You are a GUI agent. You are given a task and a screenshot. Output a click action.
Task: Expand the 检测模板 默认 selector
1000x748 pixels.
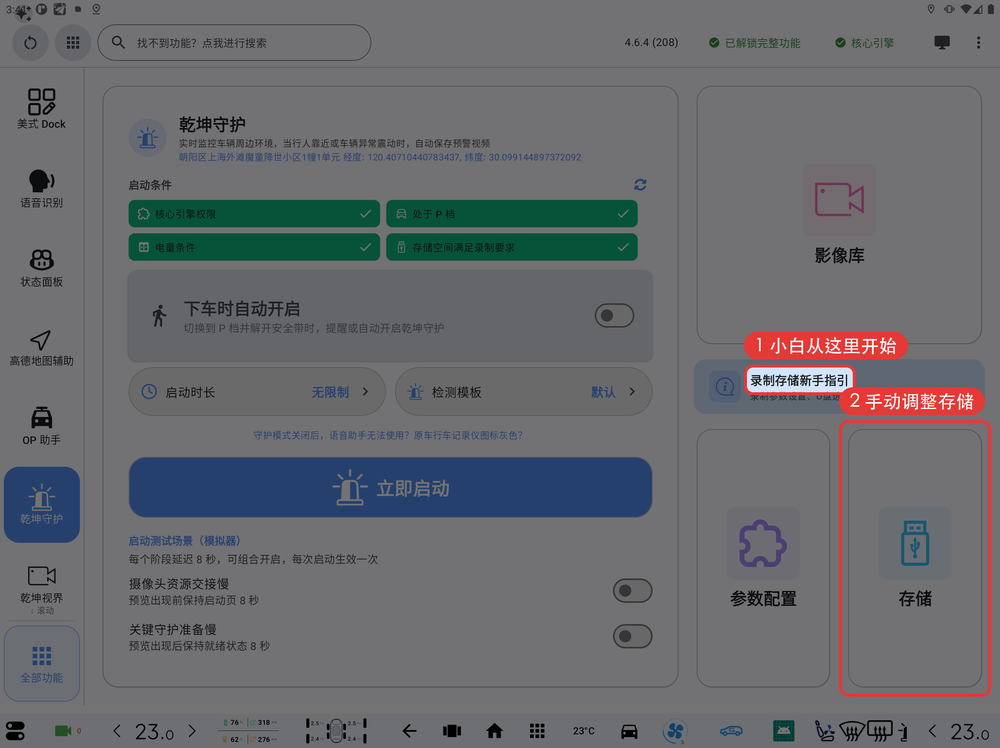(x=524, y=392)
